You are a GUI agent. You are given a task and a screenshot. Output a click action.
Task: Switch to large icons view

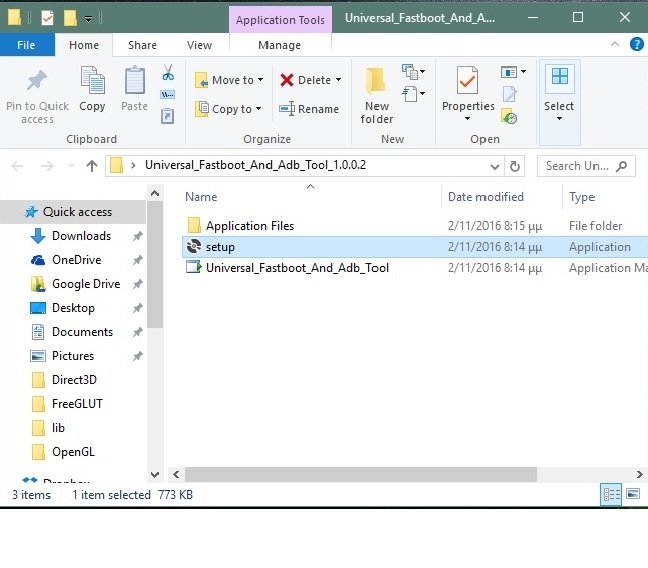[x=632, y=494]
